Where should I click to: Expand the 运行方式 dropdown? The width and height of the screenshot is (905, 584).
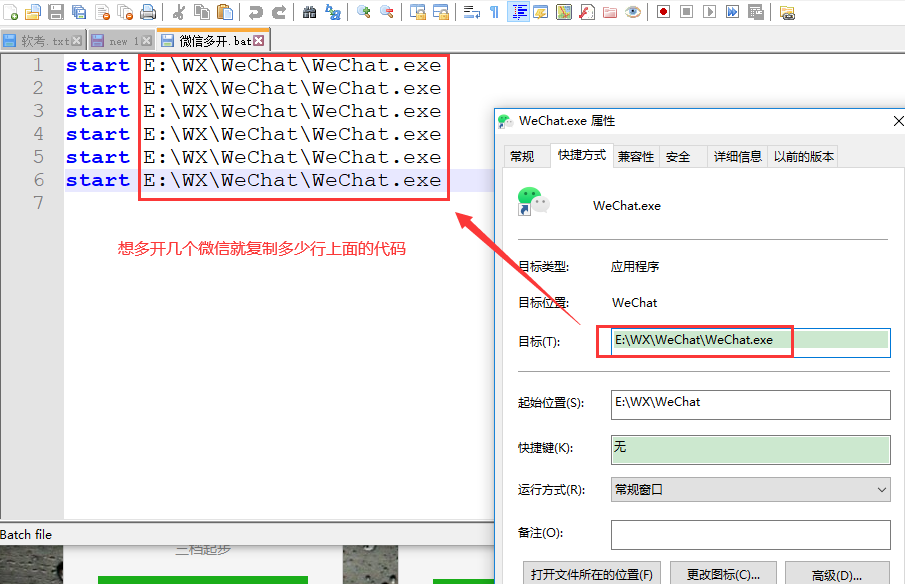[x=750, y=489]
